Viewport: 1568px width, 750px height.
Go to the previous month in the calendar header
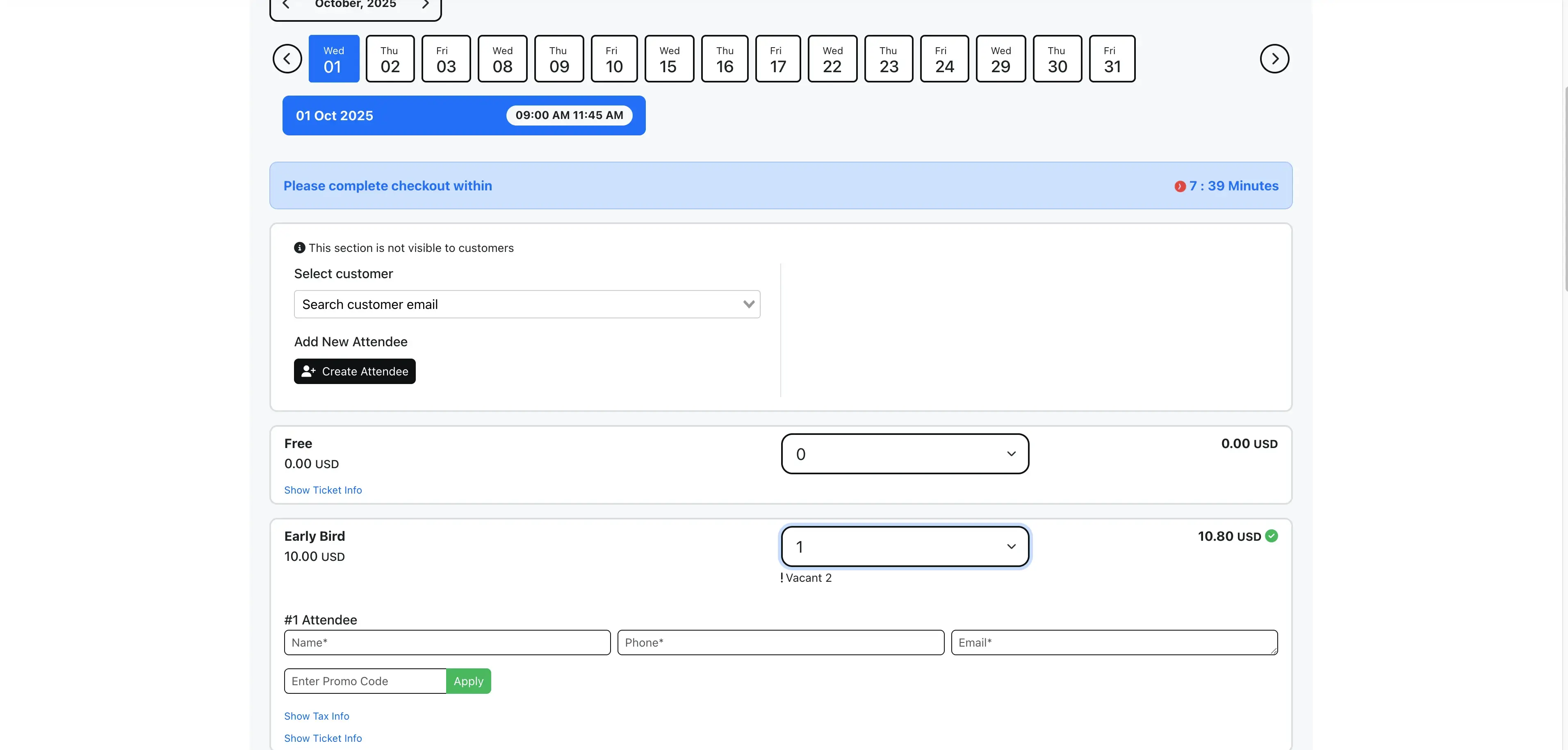point(286,4)
